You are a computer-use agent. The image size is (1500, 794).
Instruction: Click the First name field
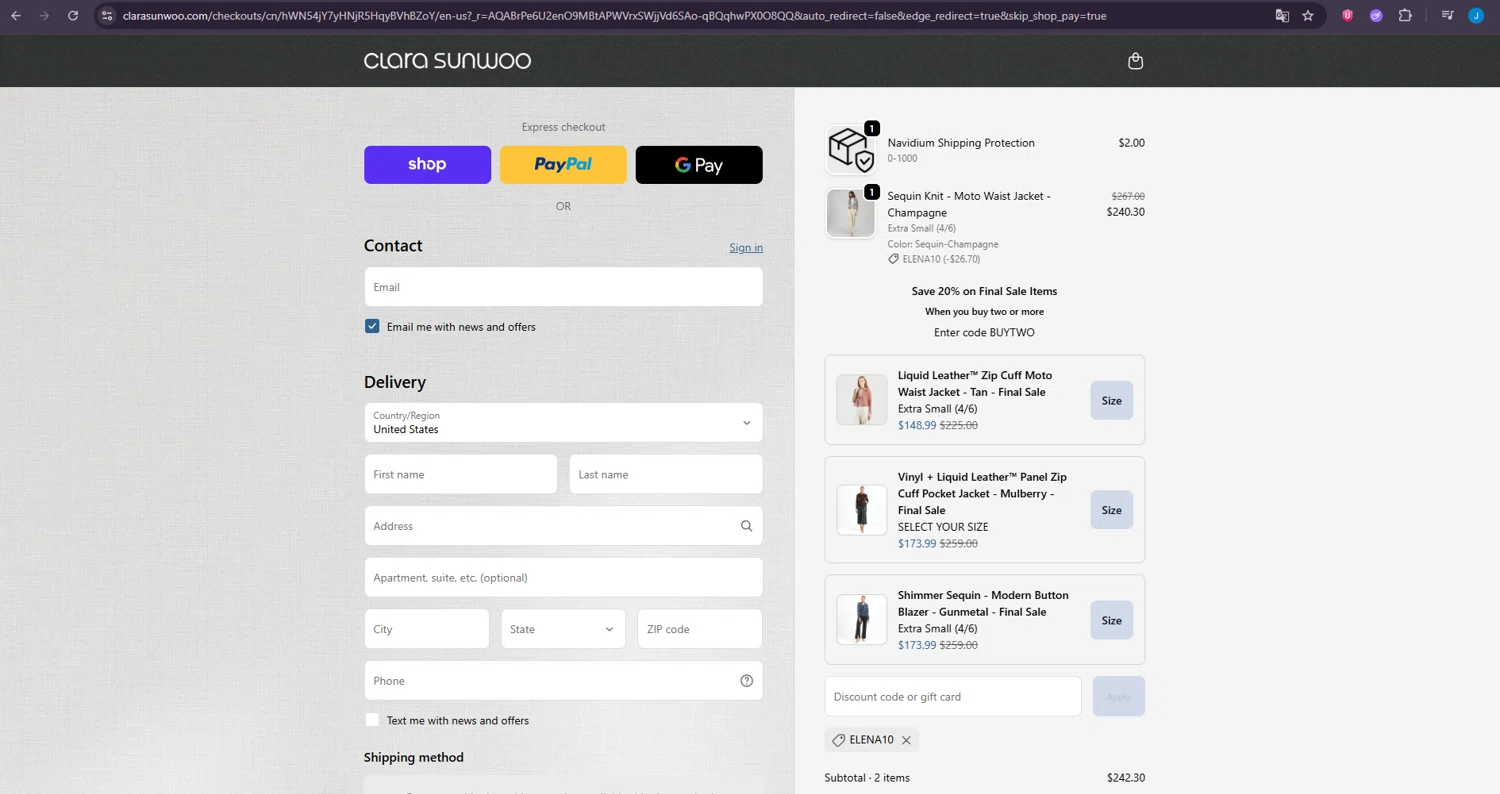tap(460, 474)
